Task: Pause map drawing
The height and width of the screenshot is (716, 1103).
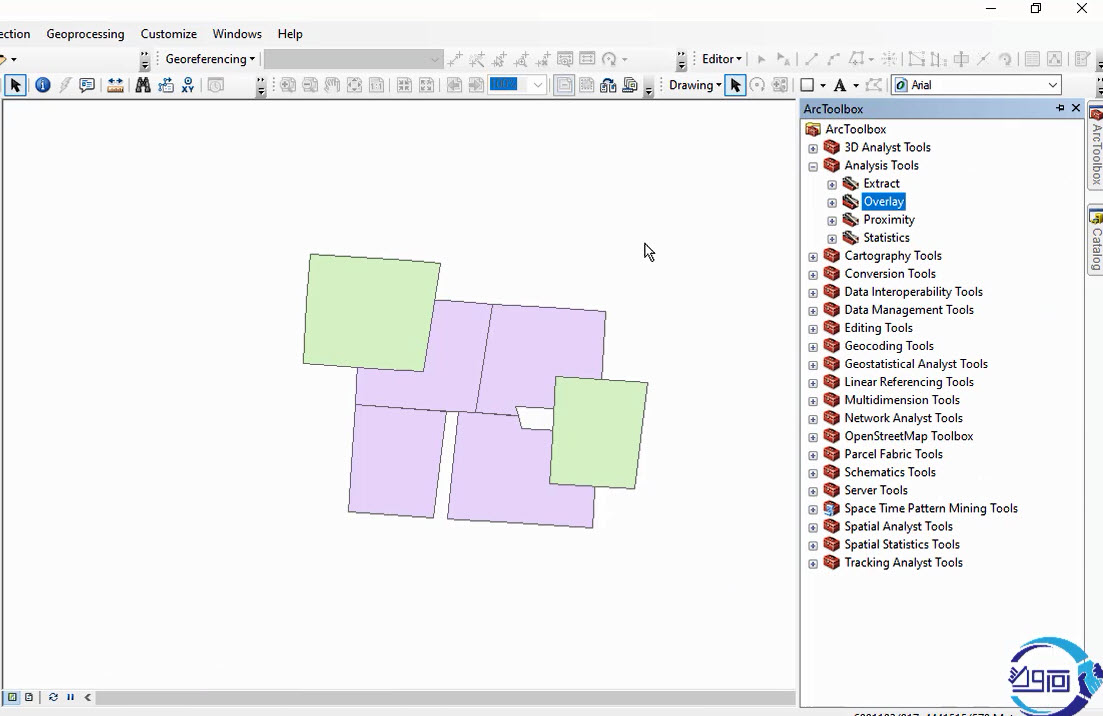Action: [x=70, y=697]
